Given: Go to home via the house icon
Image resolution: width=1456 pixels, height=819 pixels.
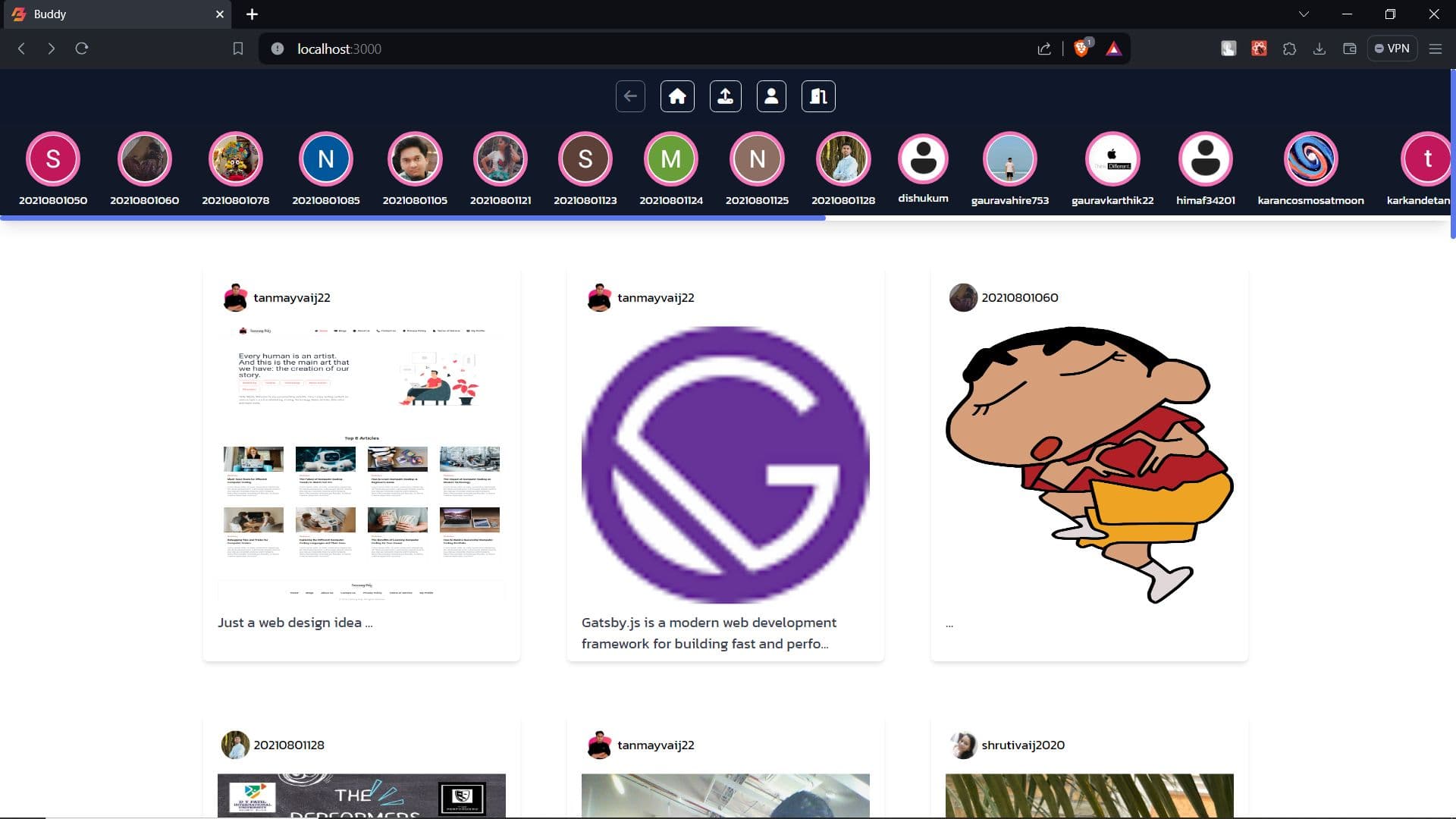Looking at the screenshot, I should pyautogui.click(x=677, y=96).
